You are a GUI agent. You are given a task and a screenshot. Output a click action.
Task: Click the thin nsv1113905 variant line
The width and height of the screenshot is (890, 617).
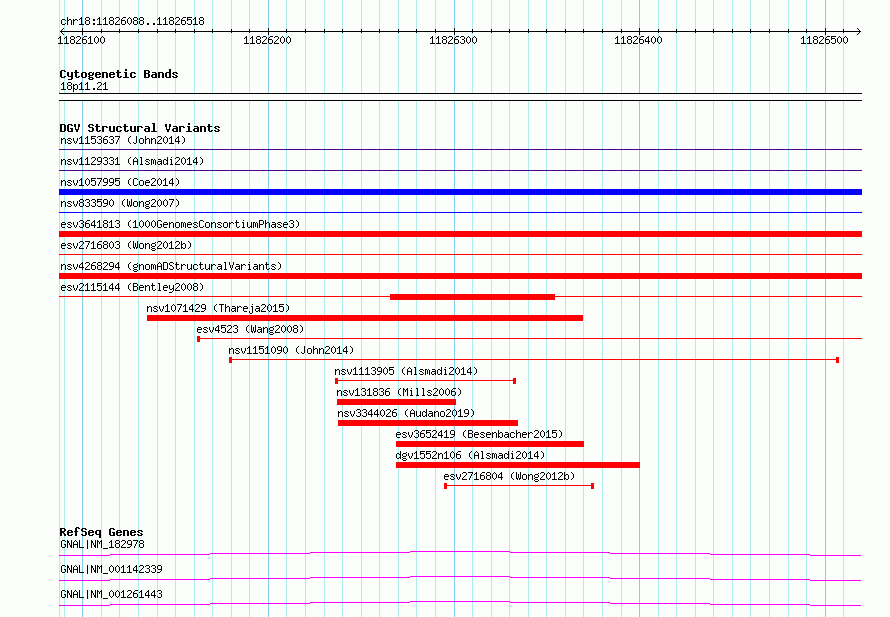(425, 381)
